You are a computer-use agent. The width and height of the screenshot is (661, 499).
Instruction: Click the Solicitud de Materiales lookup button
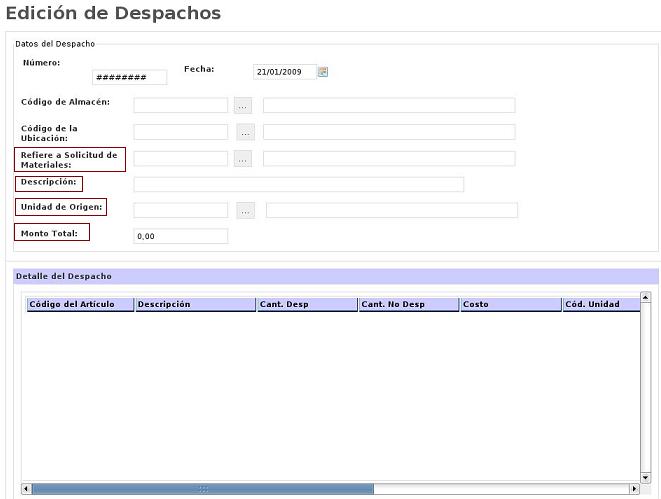click(x=243, y=158)
